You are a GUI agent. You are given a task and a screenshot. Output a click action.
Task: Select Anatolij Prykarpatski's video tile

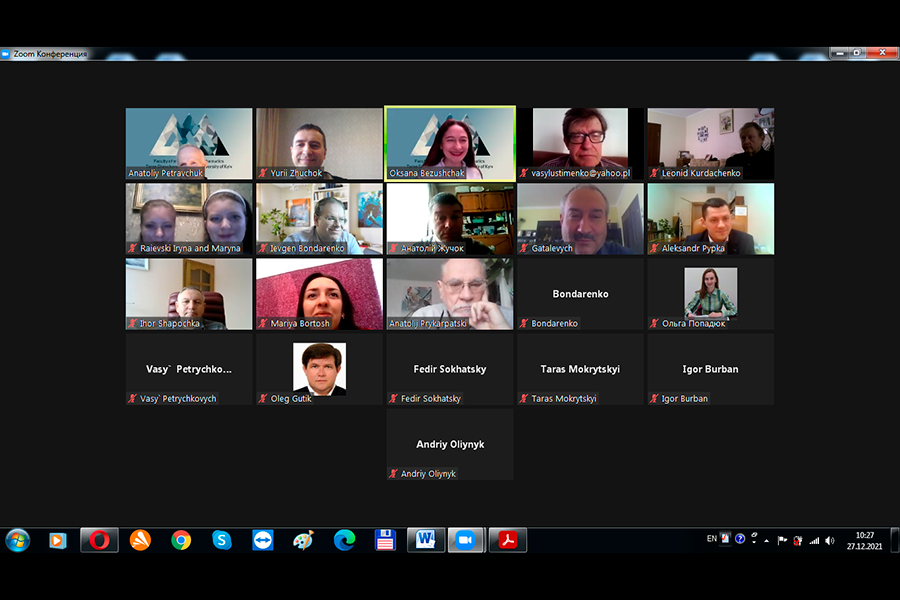coord(450,295)
